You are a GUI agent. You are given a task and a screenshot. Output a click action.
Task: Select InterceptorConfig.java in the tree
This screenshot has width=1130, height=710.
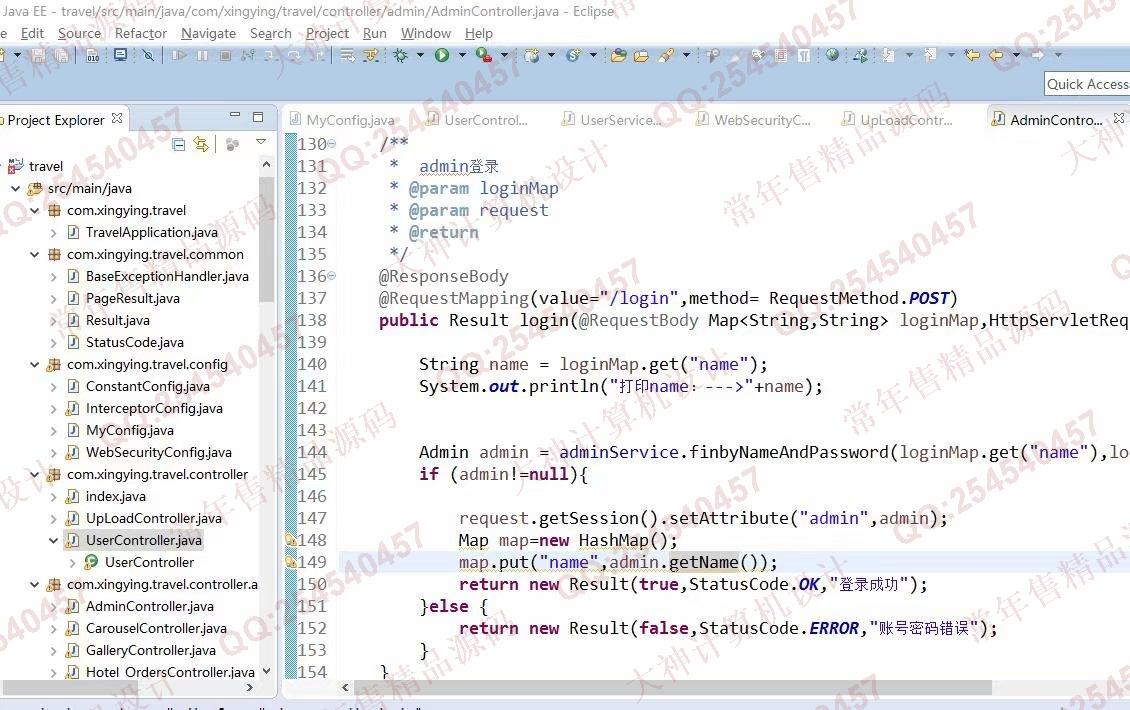click(x=154, y=409)
